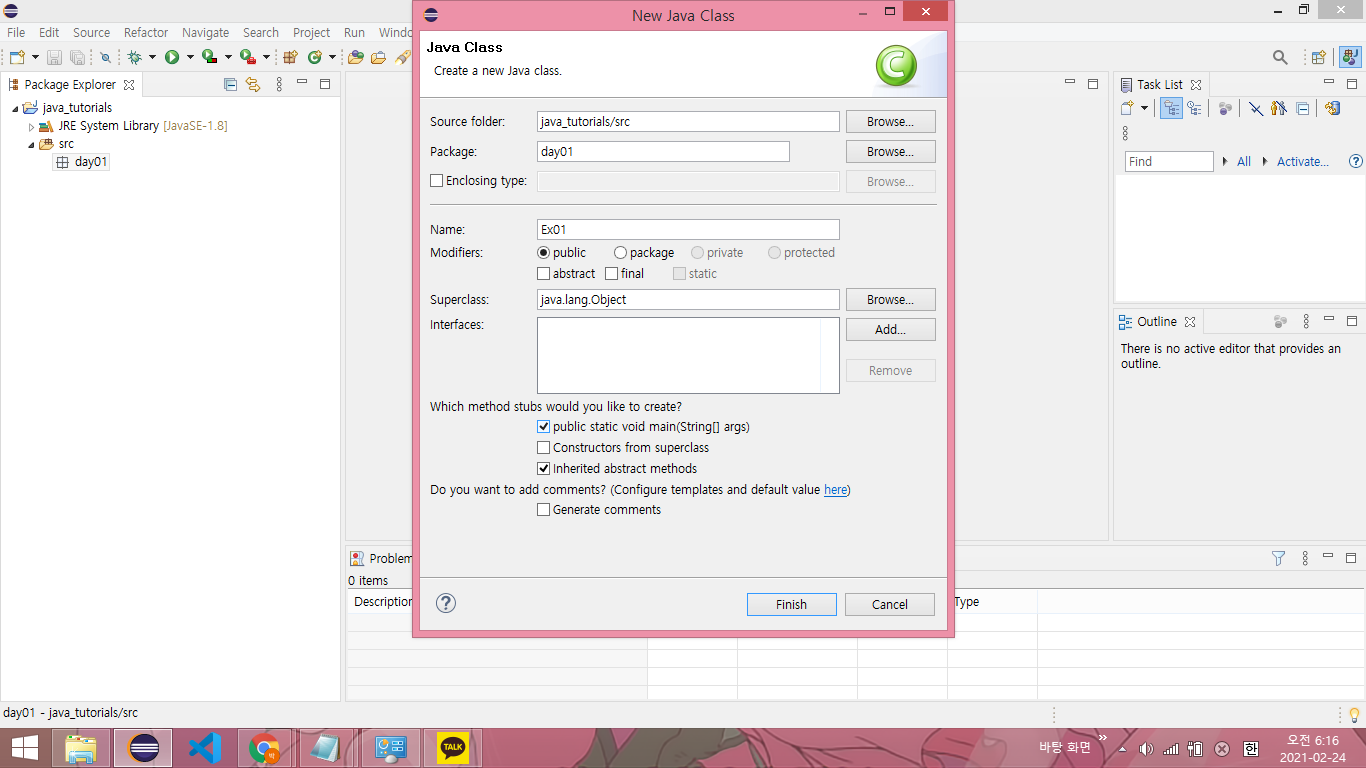Image resolution: width=1366 pixels, height=768 pixels.
Task: Click the Cancel button
Action: point(889,604)
